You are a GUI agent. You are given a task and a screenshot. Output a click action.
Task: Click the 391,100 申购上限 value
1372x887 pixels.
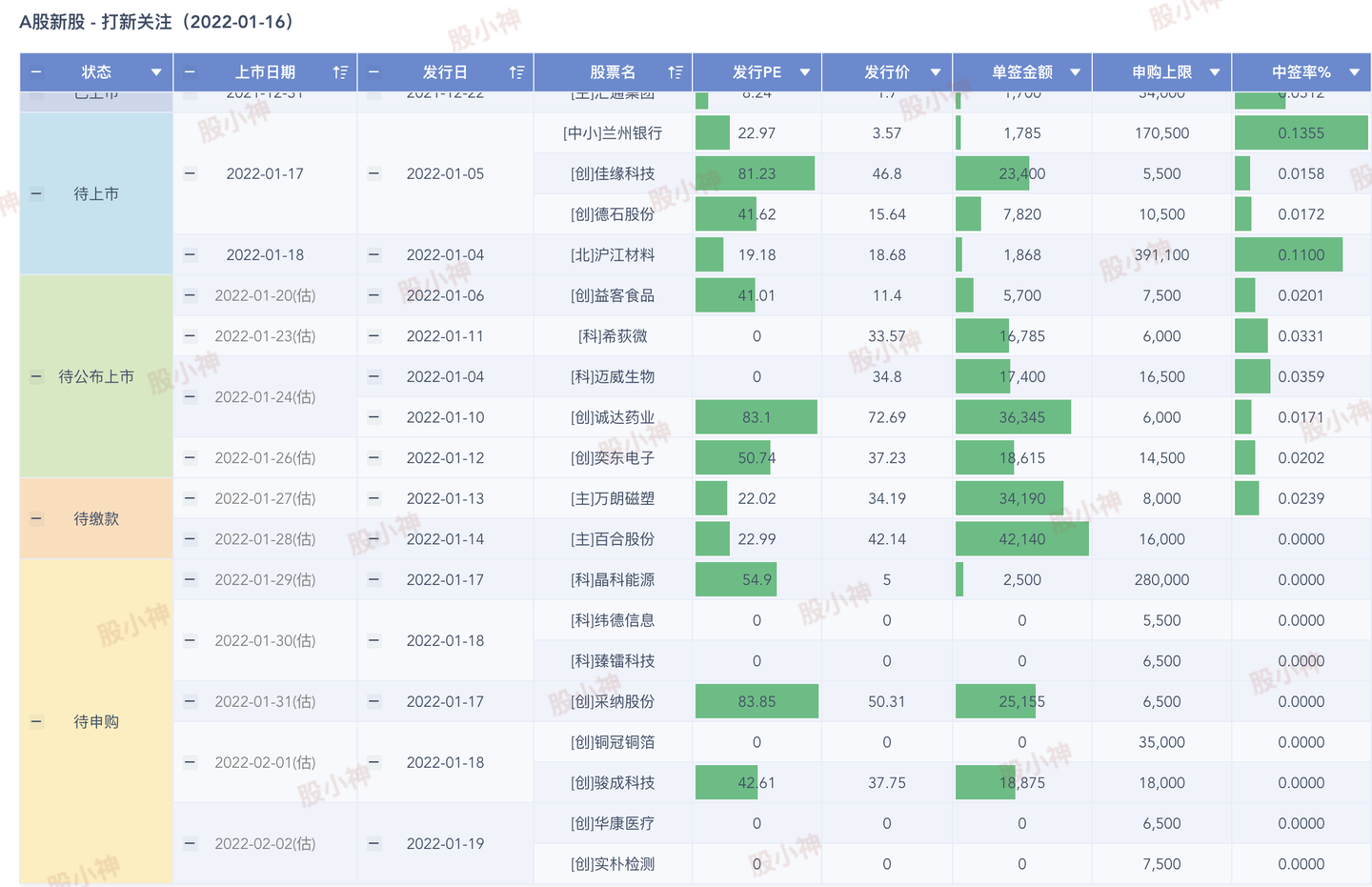point(1161,254)
